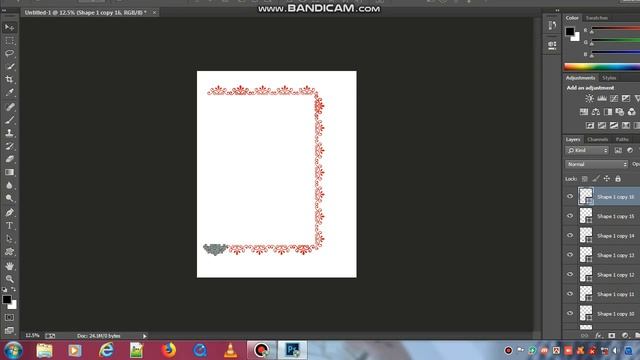Screen dimensions: 640x360
Task: Select the Dodge tool
Action: pyautogui.click(x=9, y=198)
